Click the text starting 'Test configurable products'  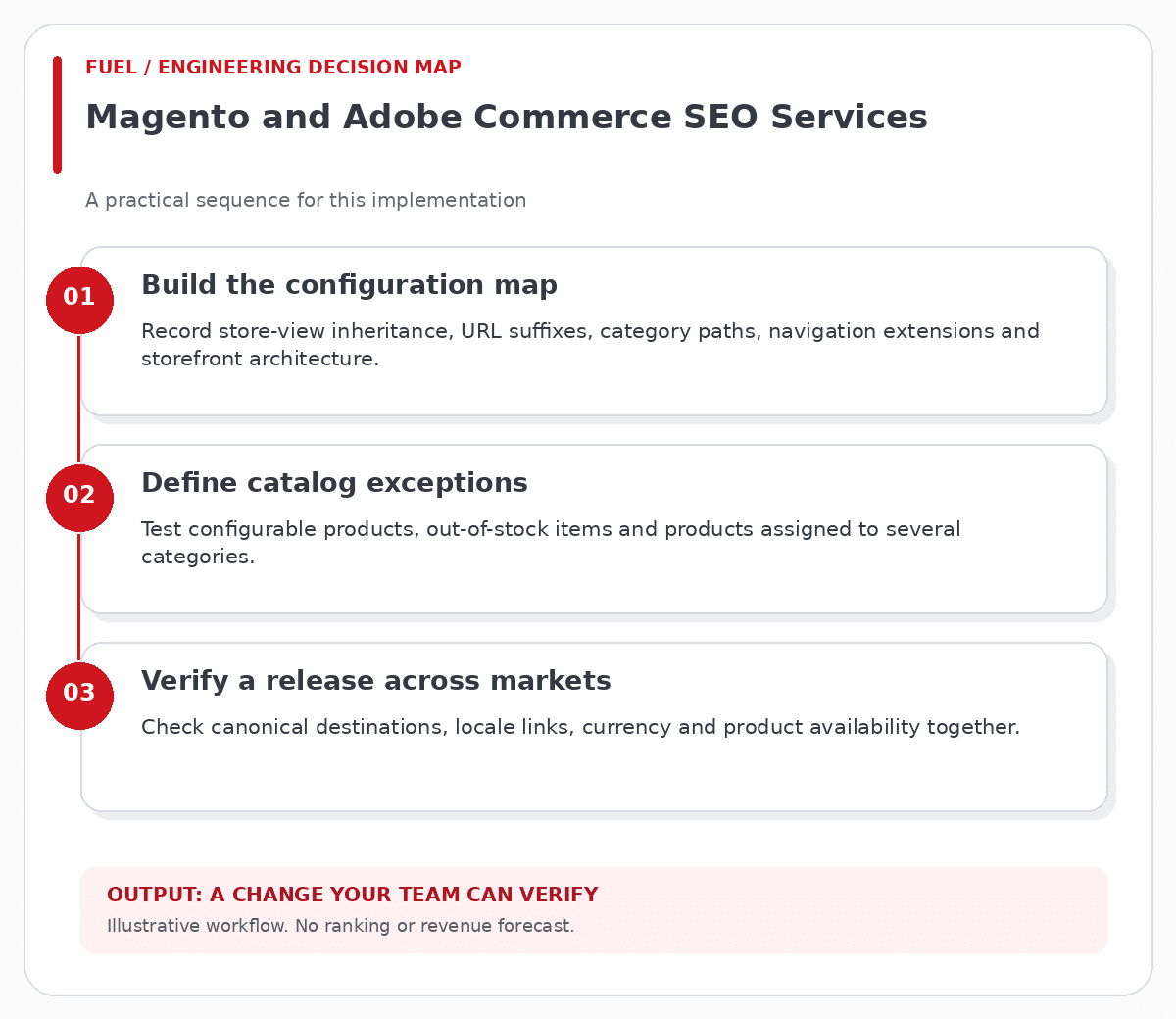pos(551,543)
